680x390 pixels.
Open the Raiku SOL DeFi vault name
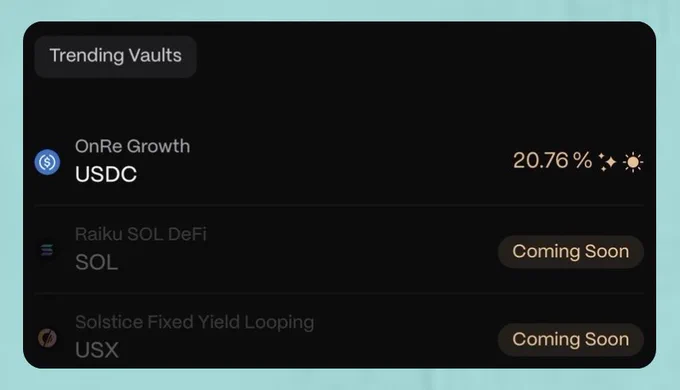coord(141,234)
